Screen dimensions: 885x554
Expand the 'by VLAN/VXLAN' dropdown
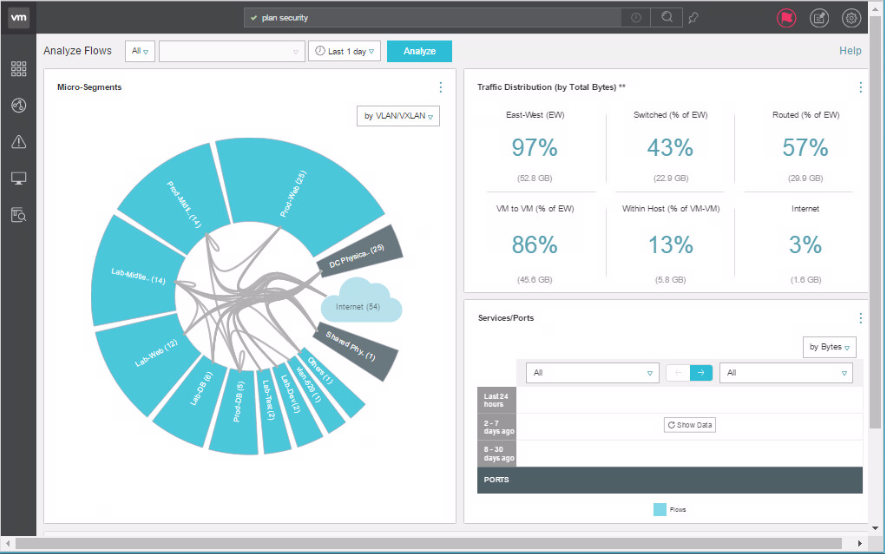(x=398, y=116)
